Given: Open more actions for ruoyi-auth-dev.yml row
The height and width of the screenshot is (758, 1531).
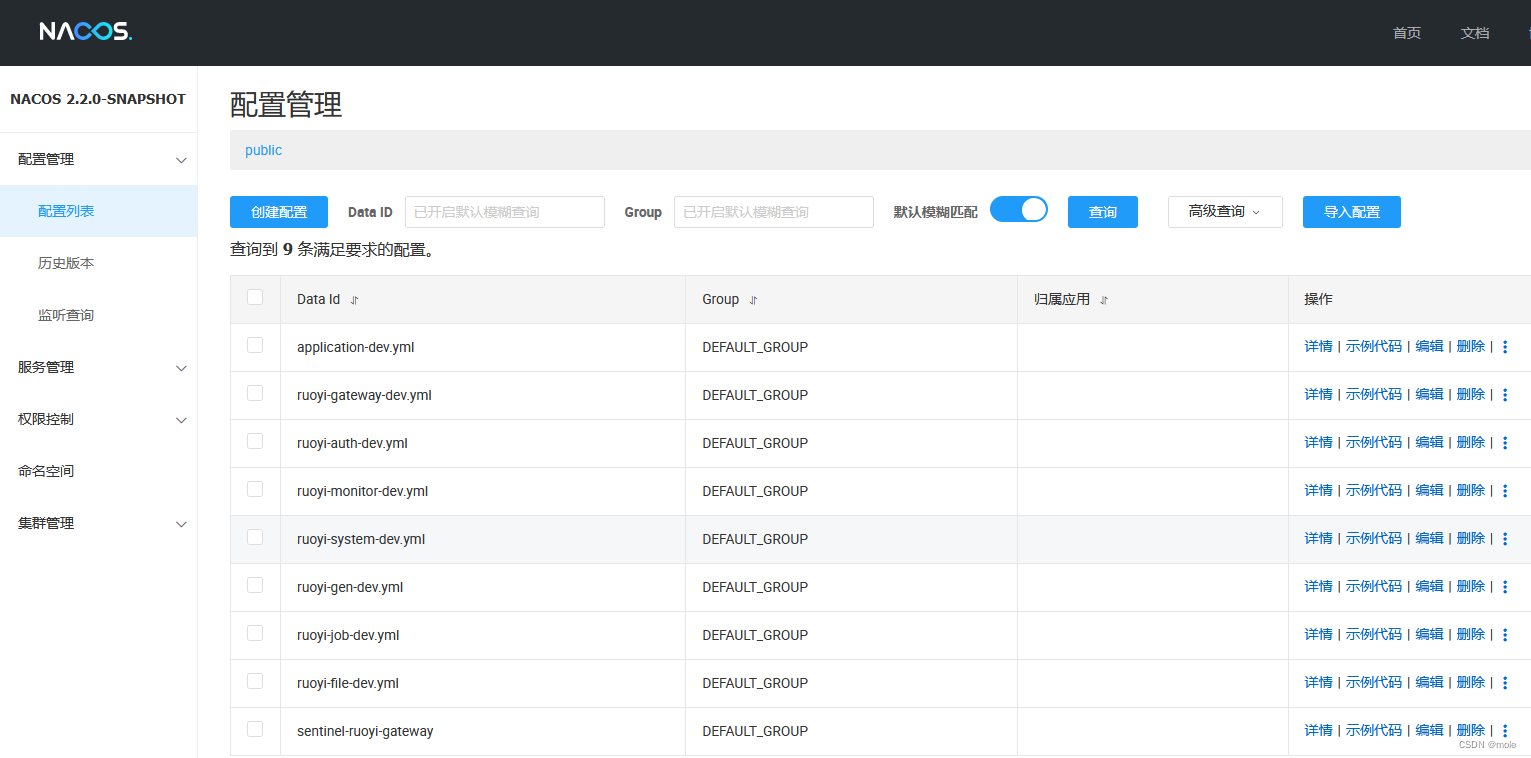Looking at the screenshot, I should click(1505, 442).
